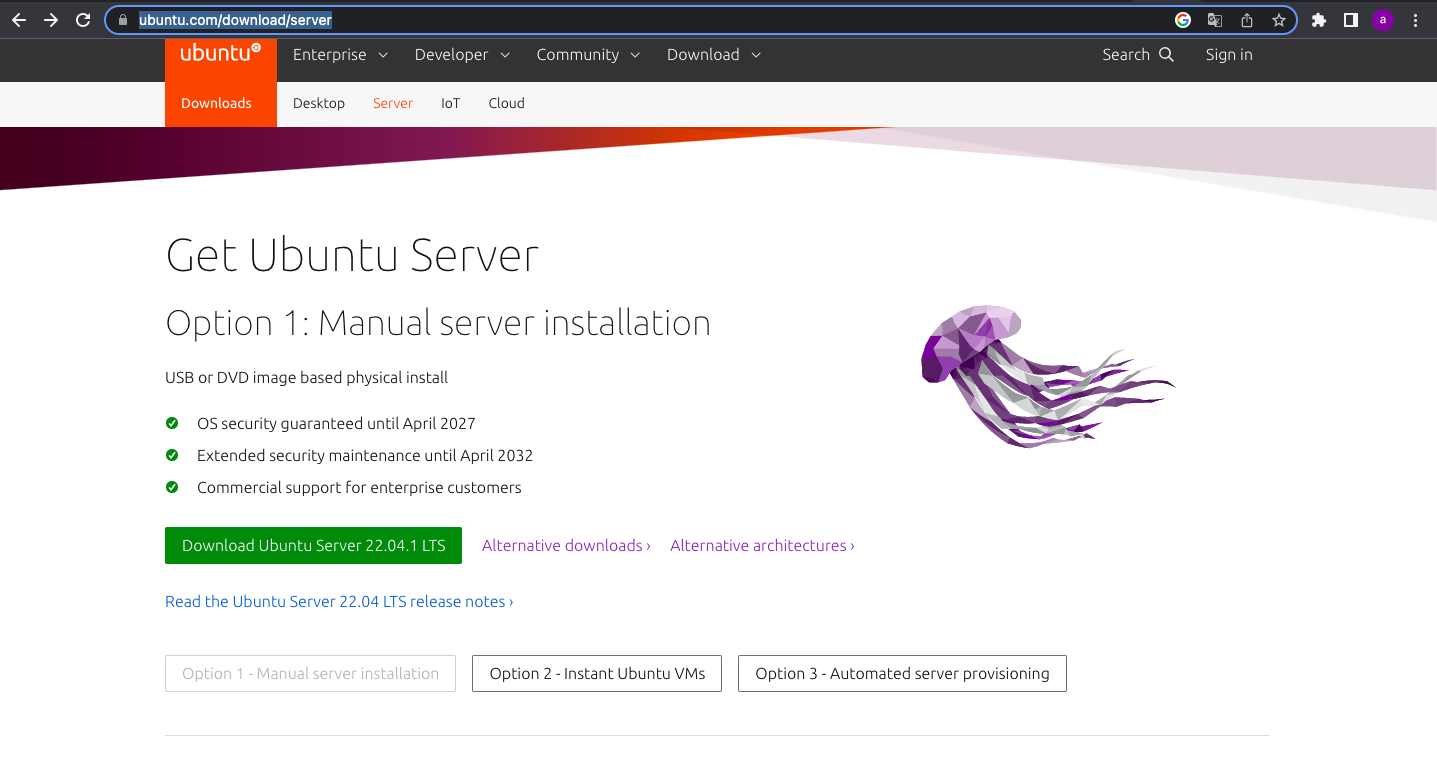This screenshot has height=768, width=1437.
Task: Open the Alternative architectures link
Action: point(762,546)
